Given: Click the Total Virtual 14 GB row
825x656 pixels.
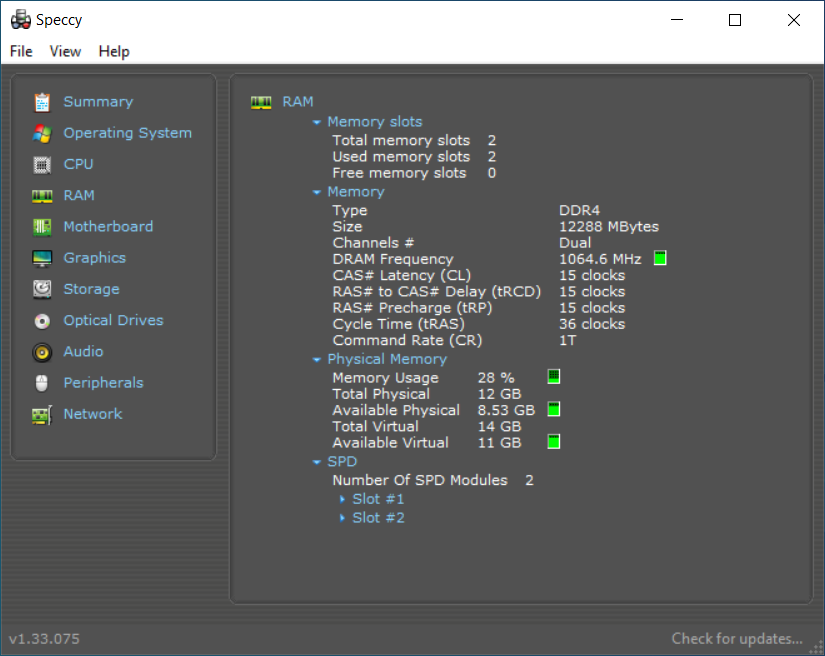Looking at the screenshot, I should [x=427, y=427].
